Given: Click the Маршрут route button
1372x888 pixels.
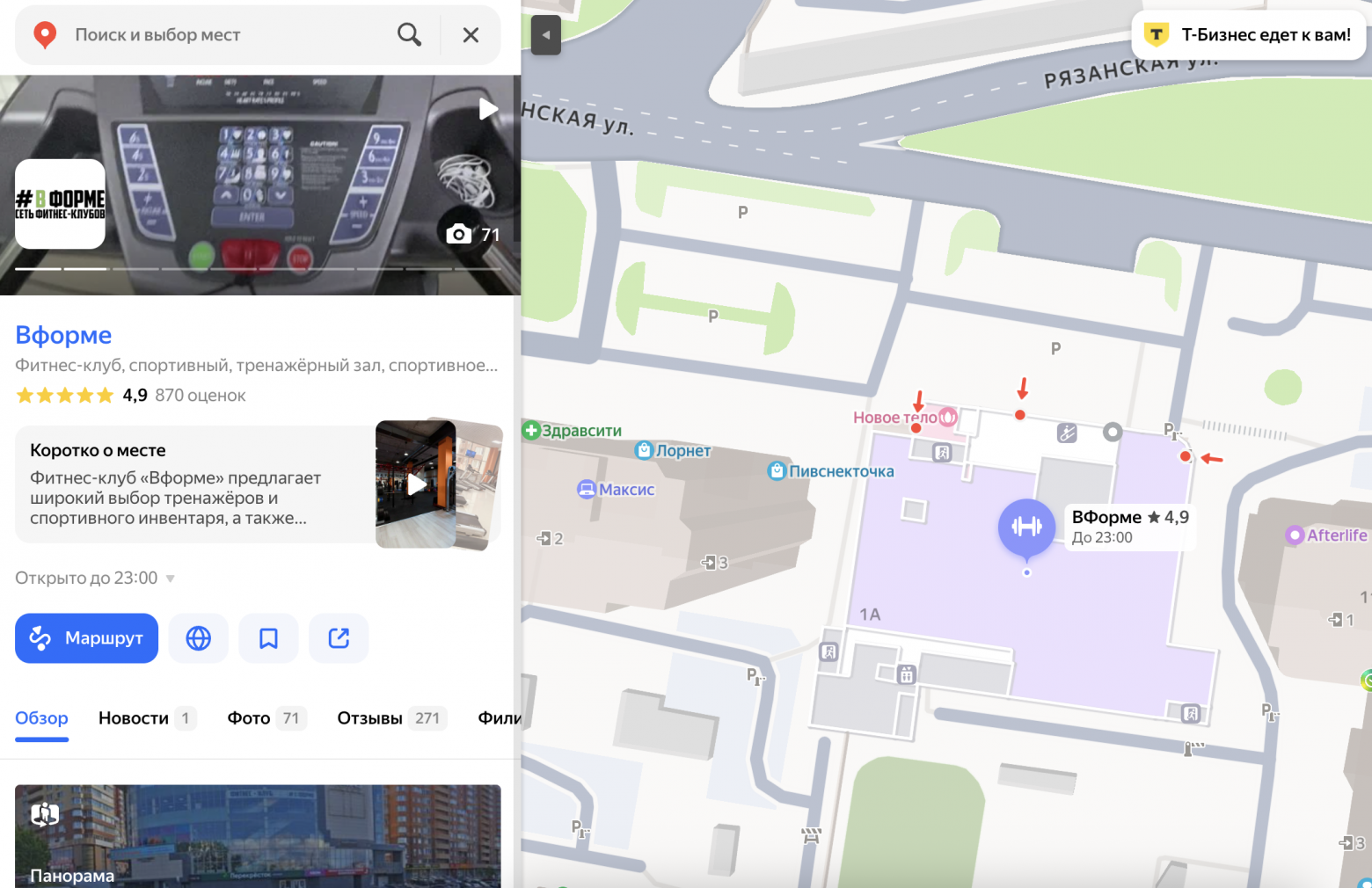Looking at the screenshot, I should (x=86, y=638).
